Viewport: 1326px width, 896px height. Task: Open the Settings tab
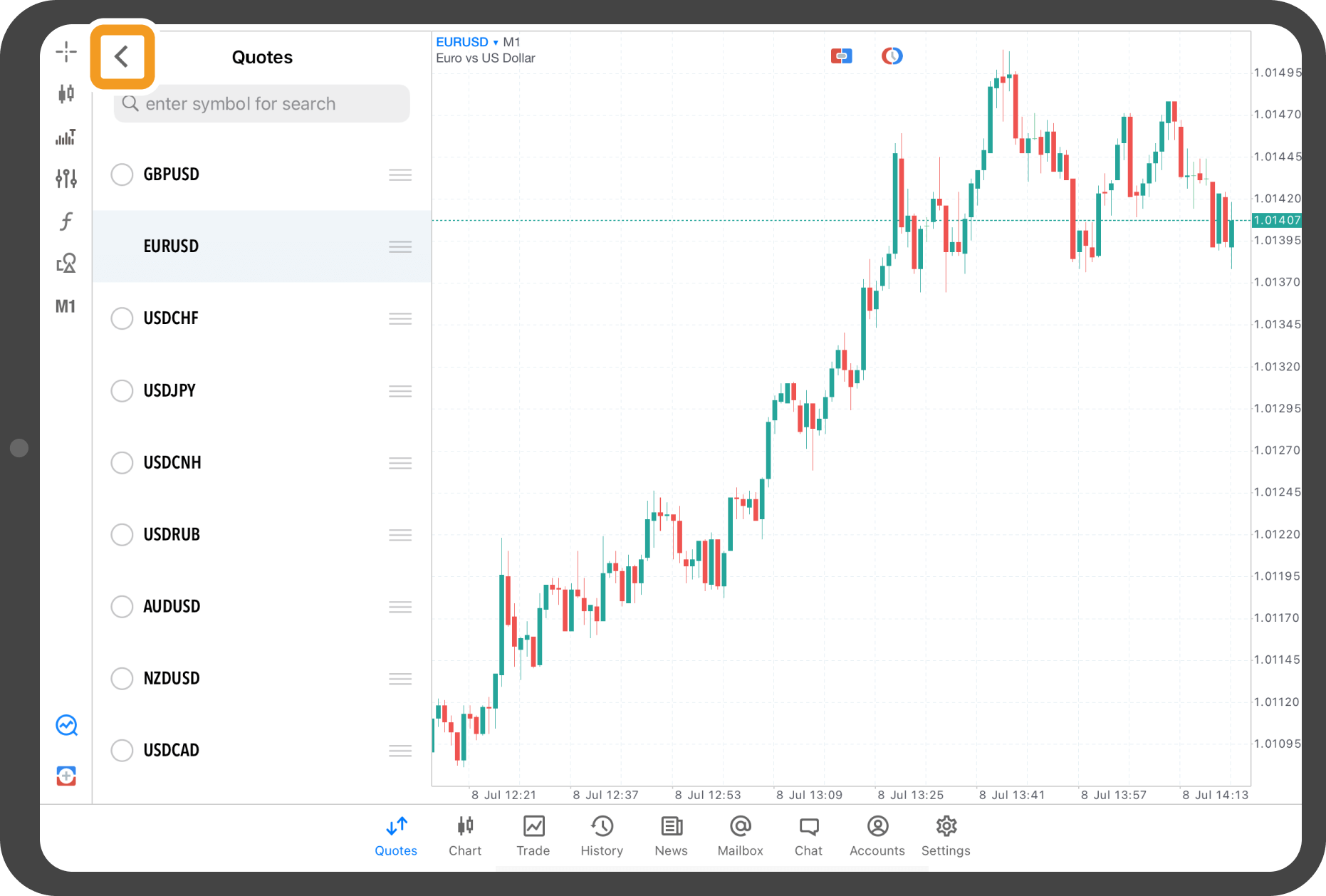coord(945,835)
